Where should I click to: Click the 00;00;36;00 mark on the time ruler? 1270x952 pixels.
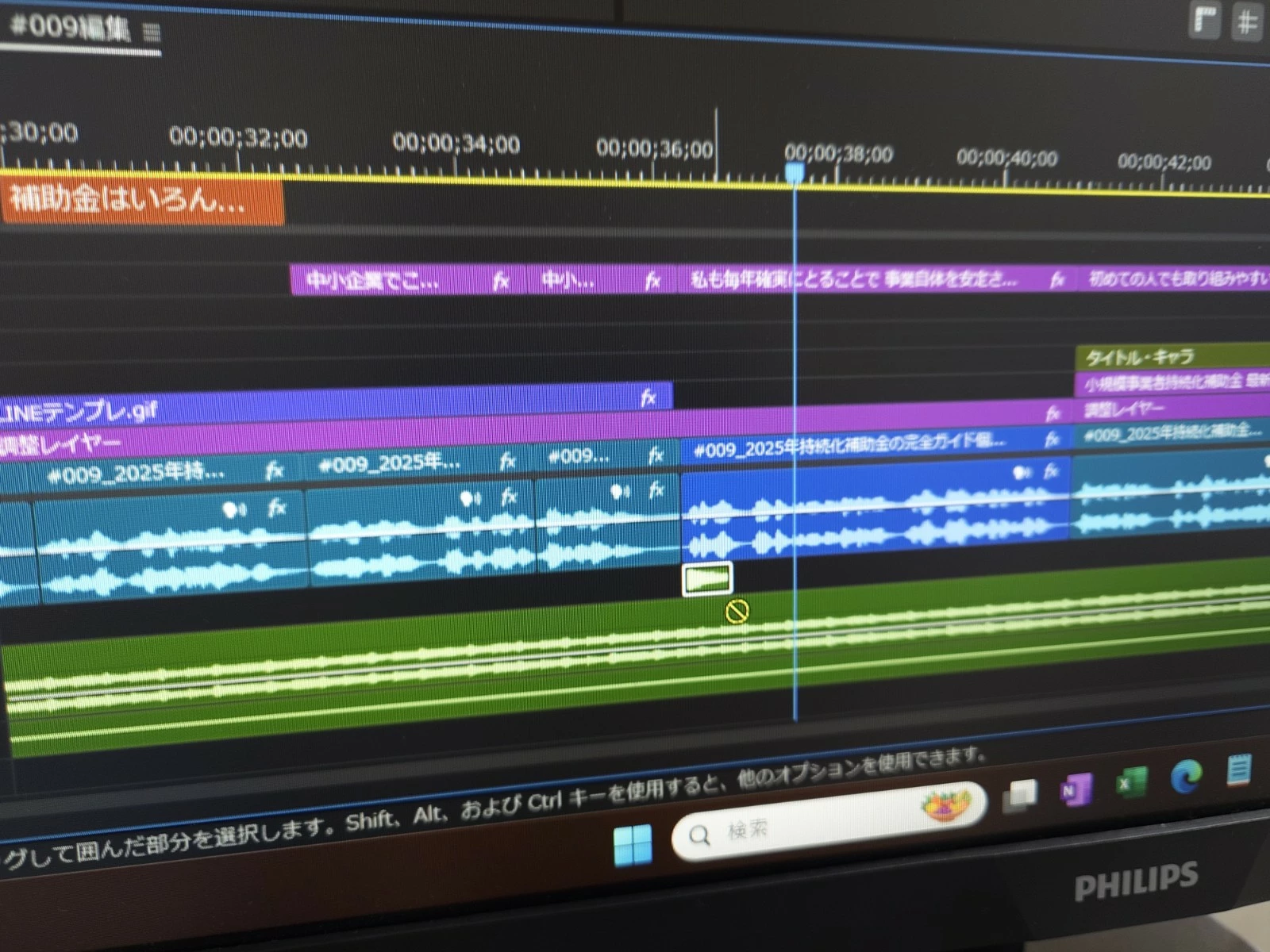pyautogui.click(x=655, y=148)
